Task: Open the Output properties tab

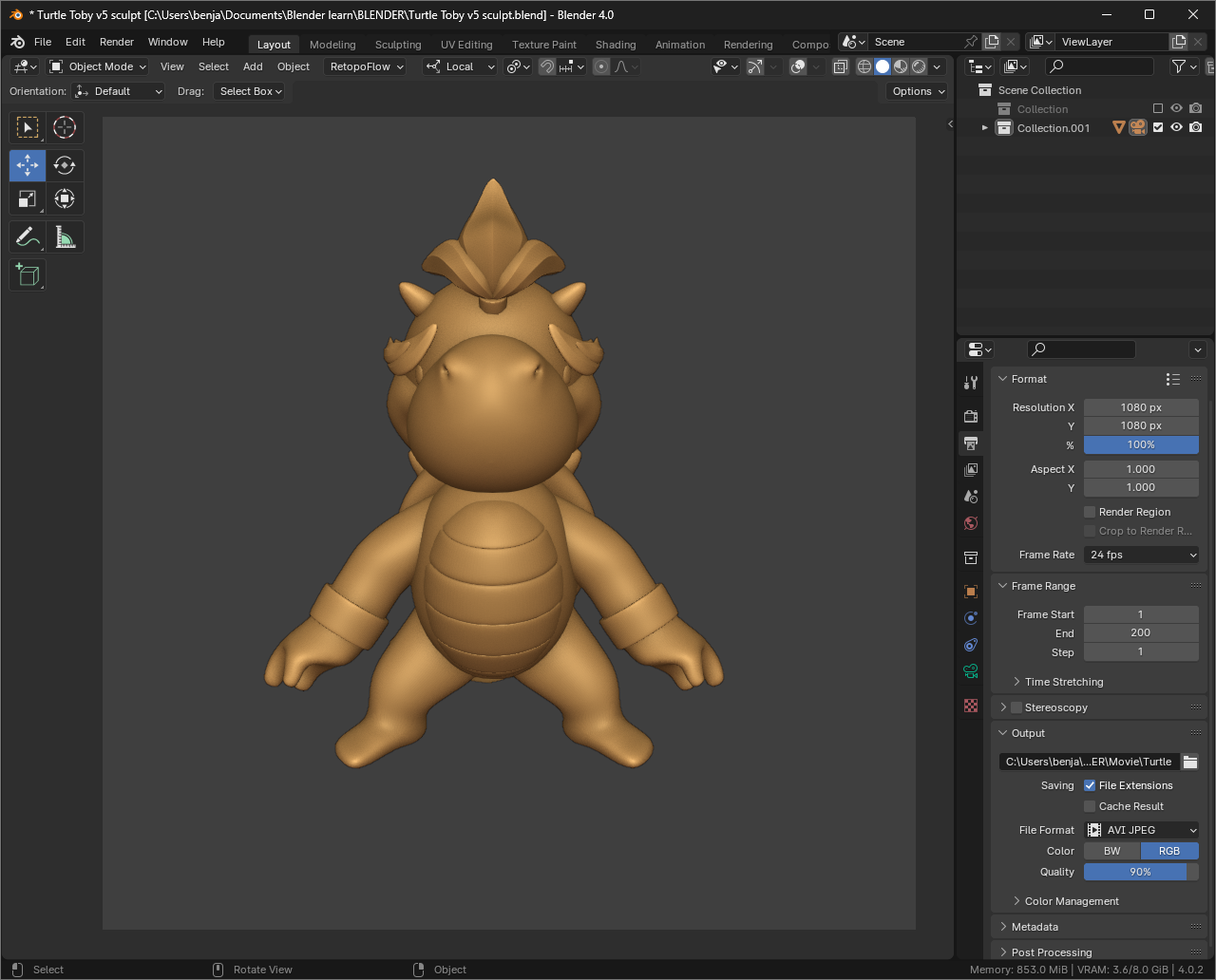Action: coord(971,443)
